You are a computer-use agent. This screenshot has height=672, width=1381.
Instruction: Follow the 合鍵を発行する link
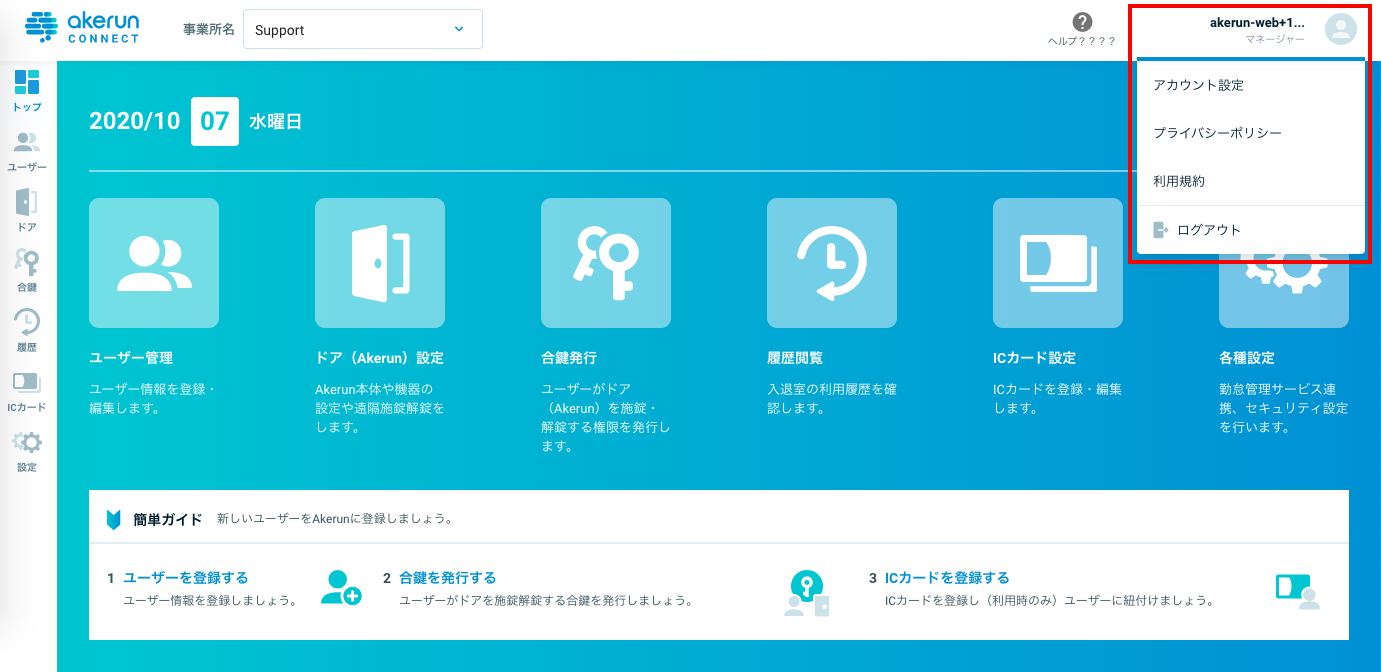[447, 578]
